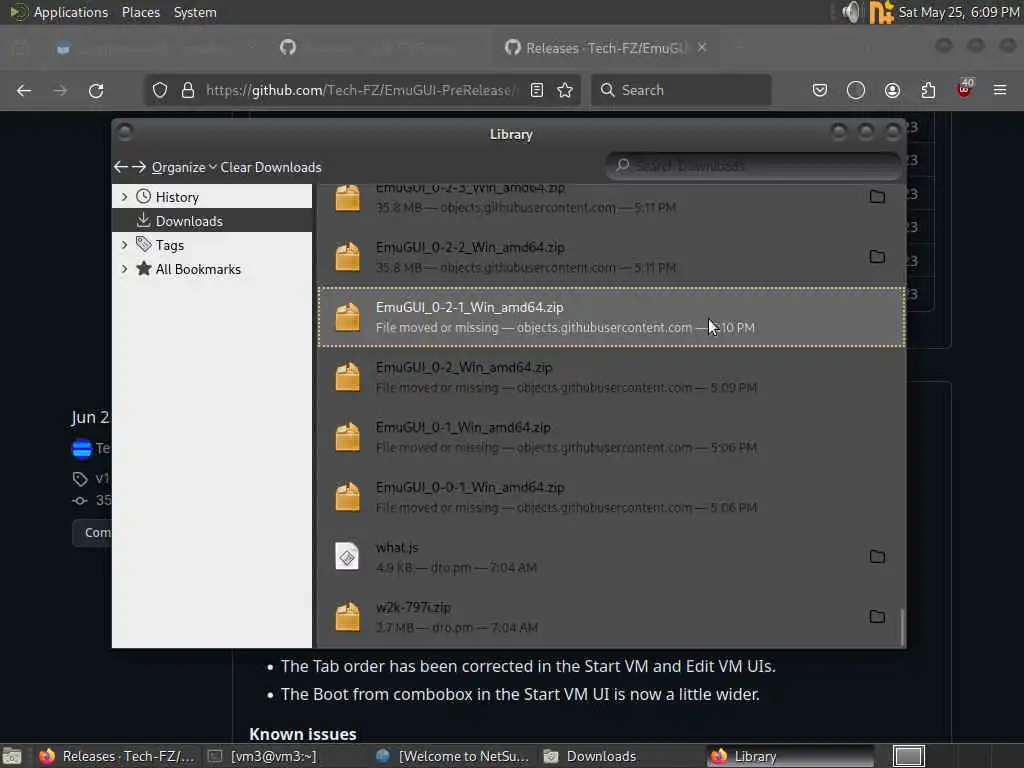Image resolution: width=1024 pixels, height=768 pixels.
Task: Open the System menu
Action: [195, 12]
